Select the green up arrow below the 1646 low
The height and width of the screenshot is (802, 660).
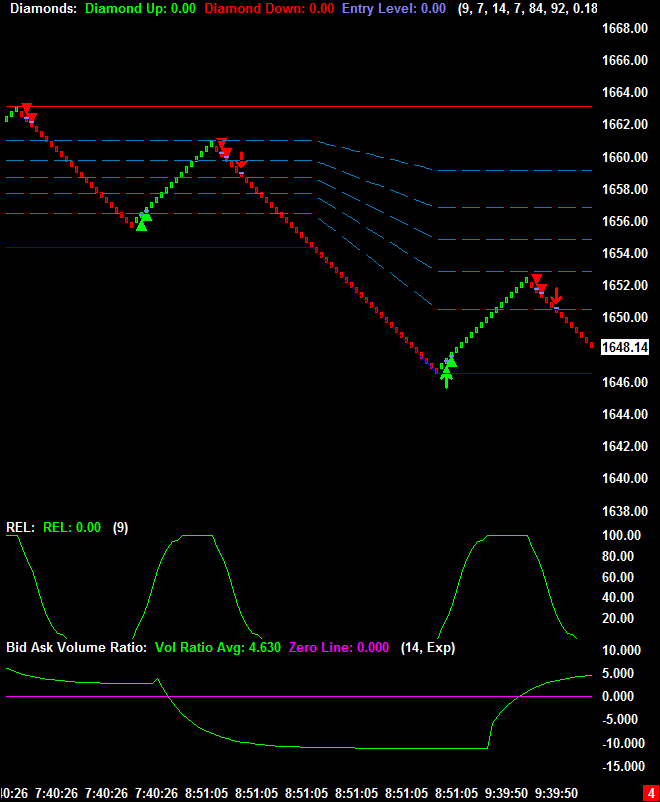coord(446,379)
